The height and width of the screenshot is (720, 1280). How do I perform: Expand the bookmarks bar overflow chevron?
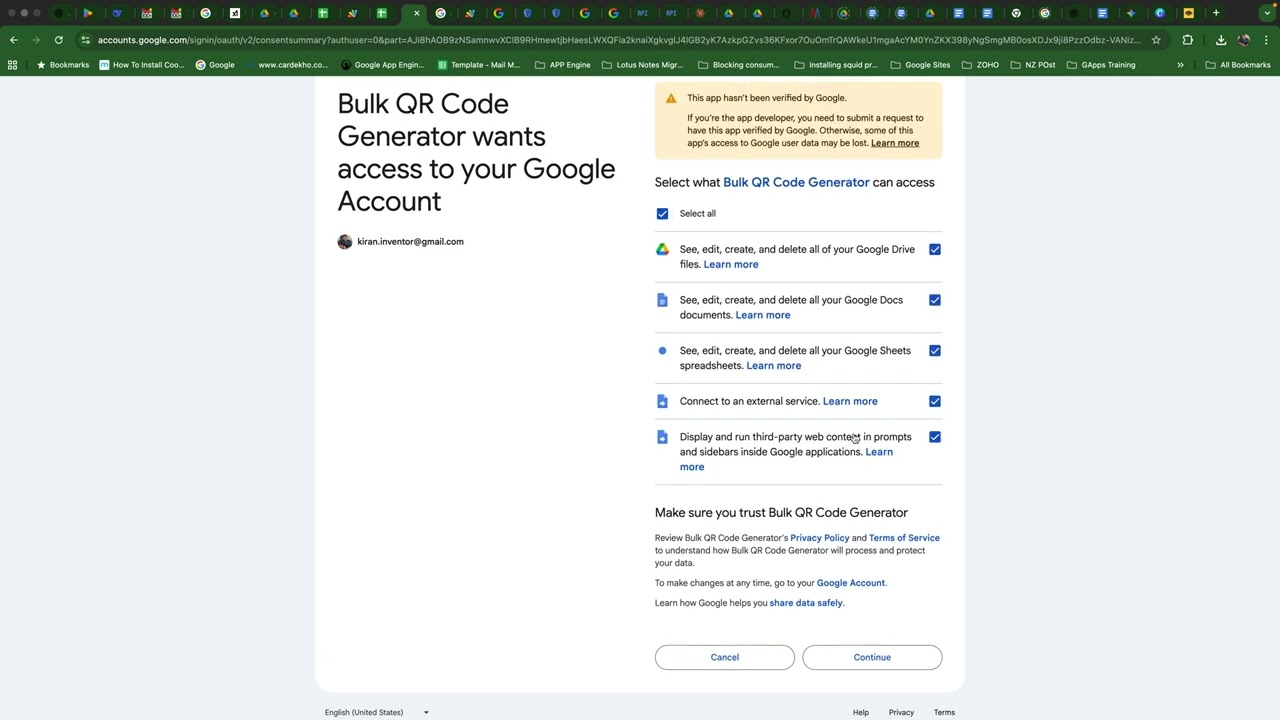coord(1180,65)
